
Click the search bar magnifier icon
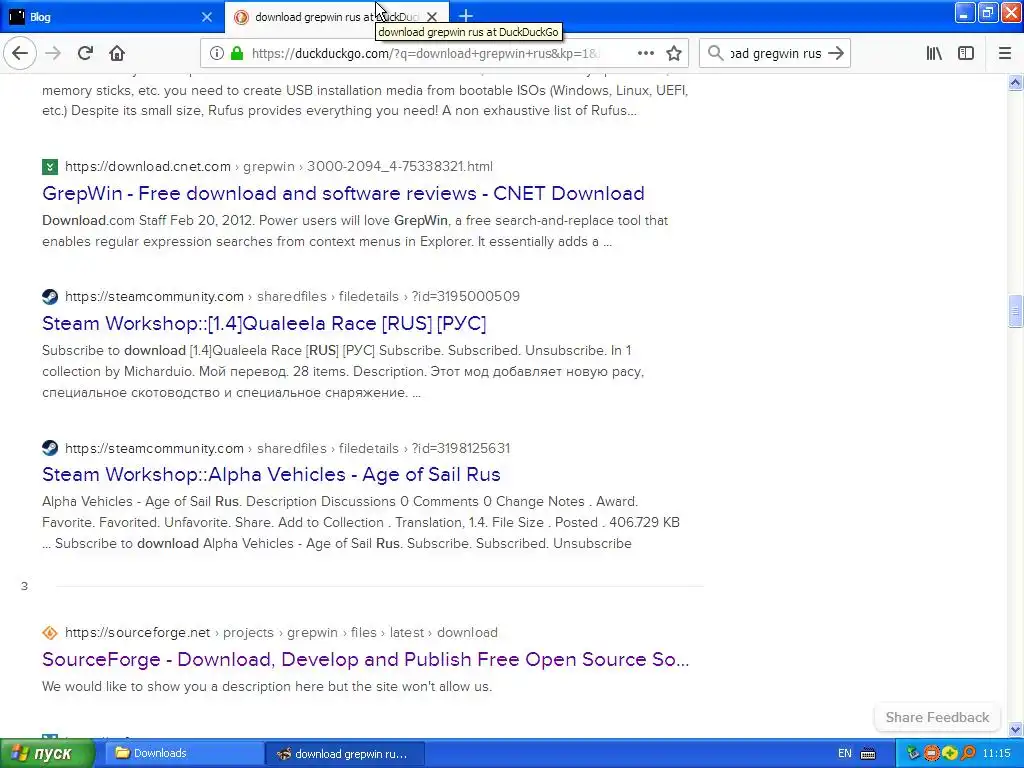(x=716, y=54)
